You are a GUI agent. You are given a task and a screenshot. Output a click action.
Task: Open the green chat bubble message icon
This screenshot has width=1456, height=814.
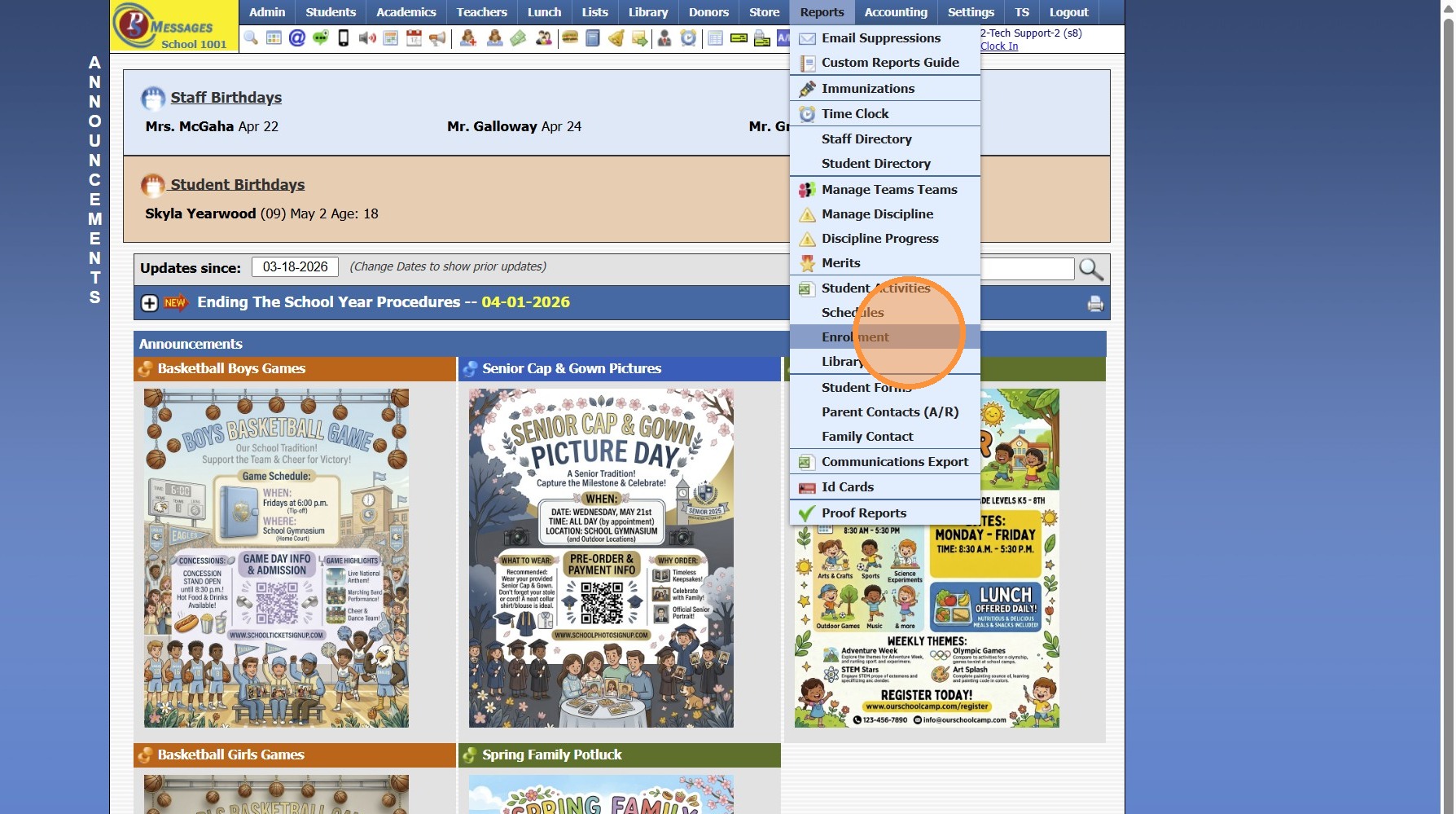pos(321,38)
